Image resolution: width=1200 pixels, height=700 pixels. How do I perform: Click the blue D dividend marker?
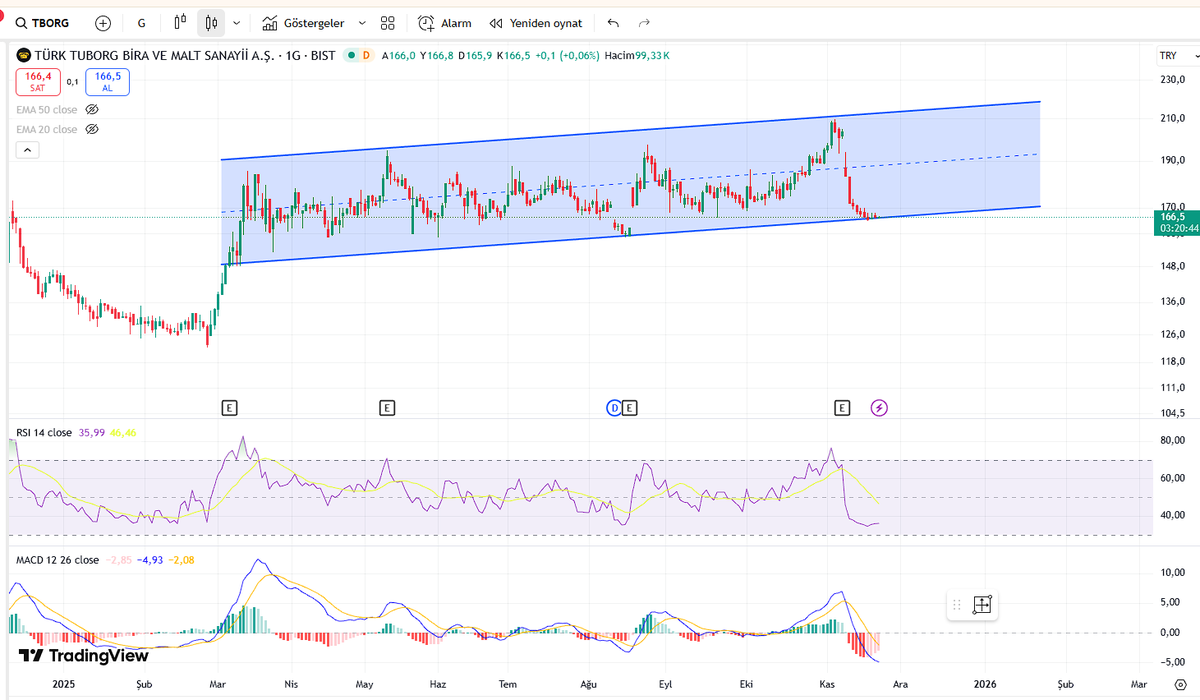[x=614, y=407]
